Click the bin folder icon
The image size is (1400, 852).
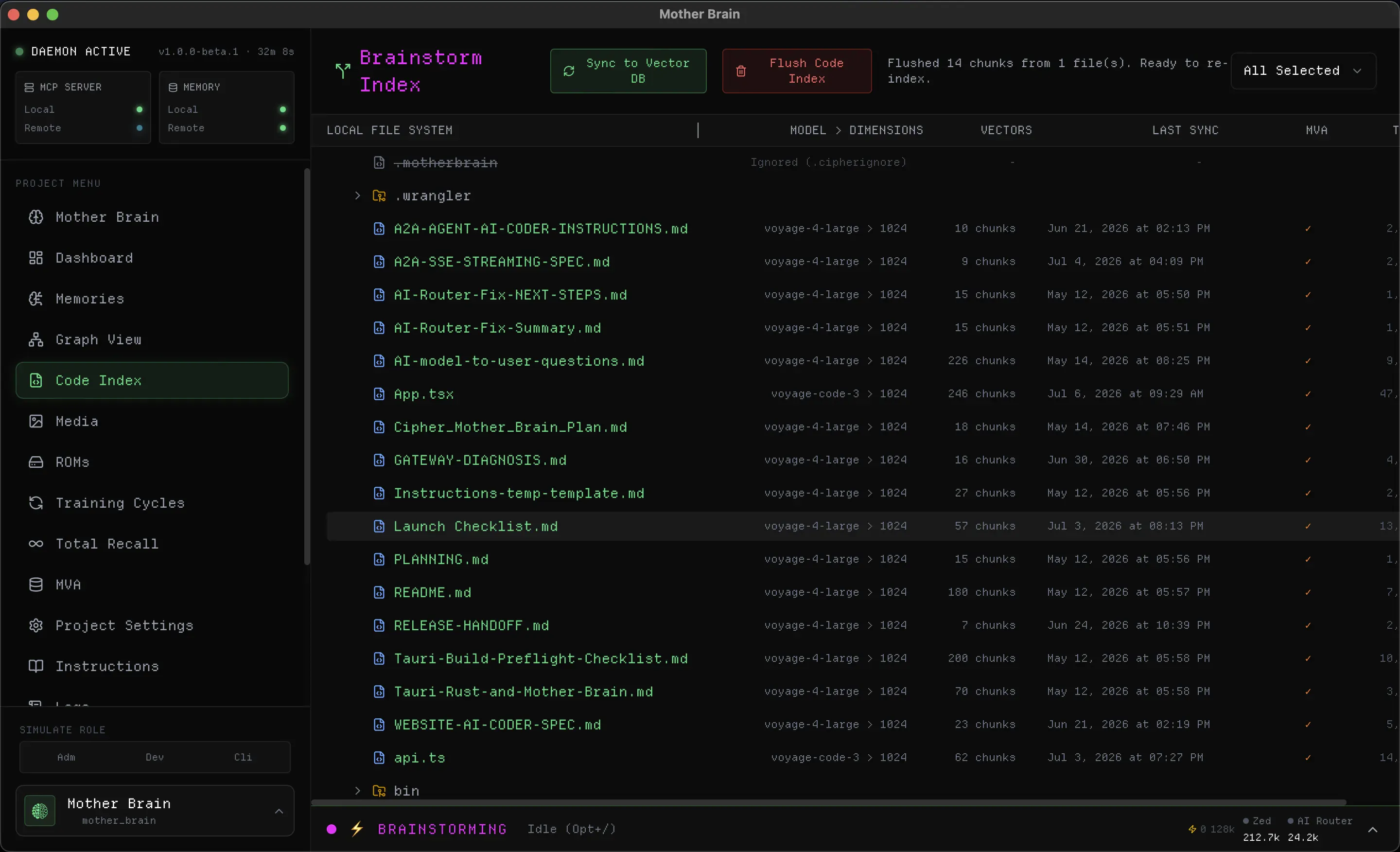[x=379, y=791]
